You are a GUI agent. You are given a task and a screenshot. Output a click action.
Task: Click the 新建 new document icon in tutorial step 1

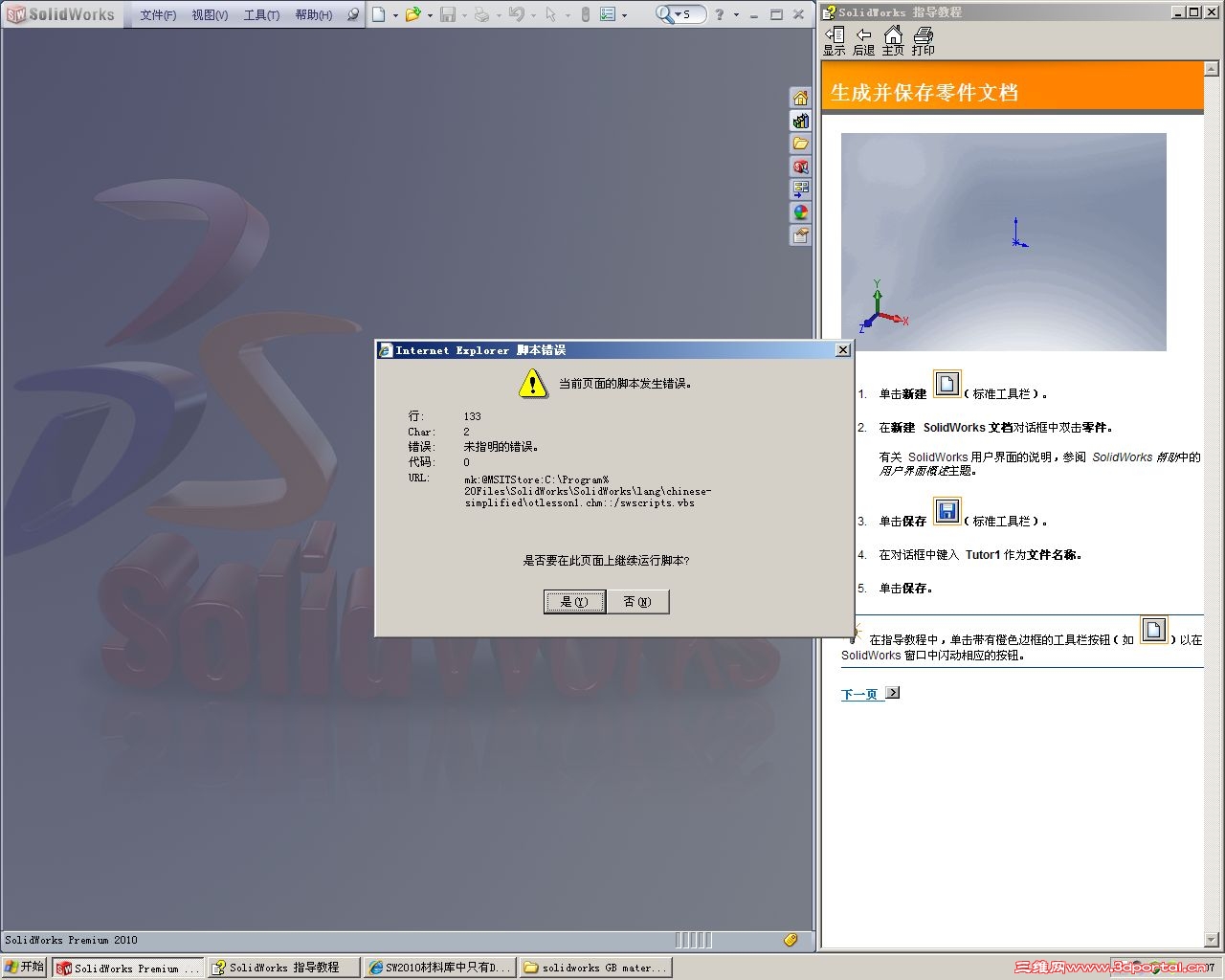coord(947,385)
